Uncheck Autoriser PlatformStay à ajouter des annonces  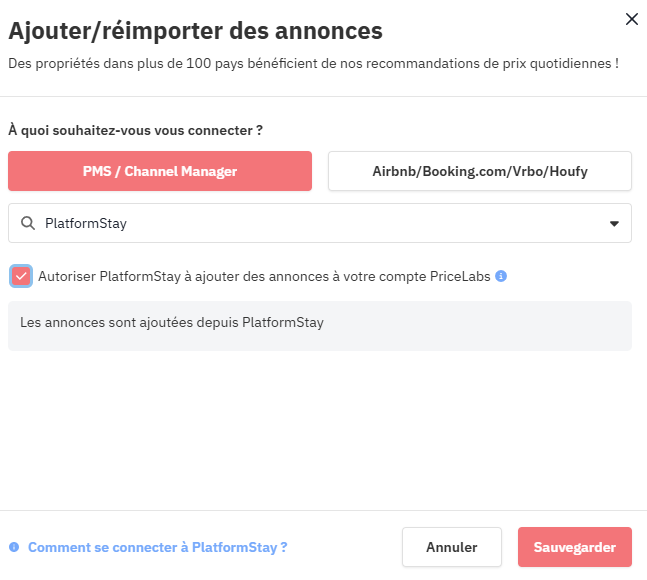(x=21, y=276)
